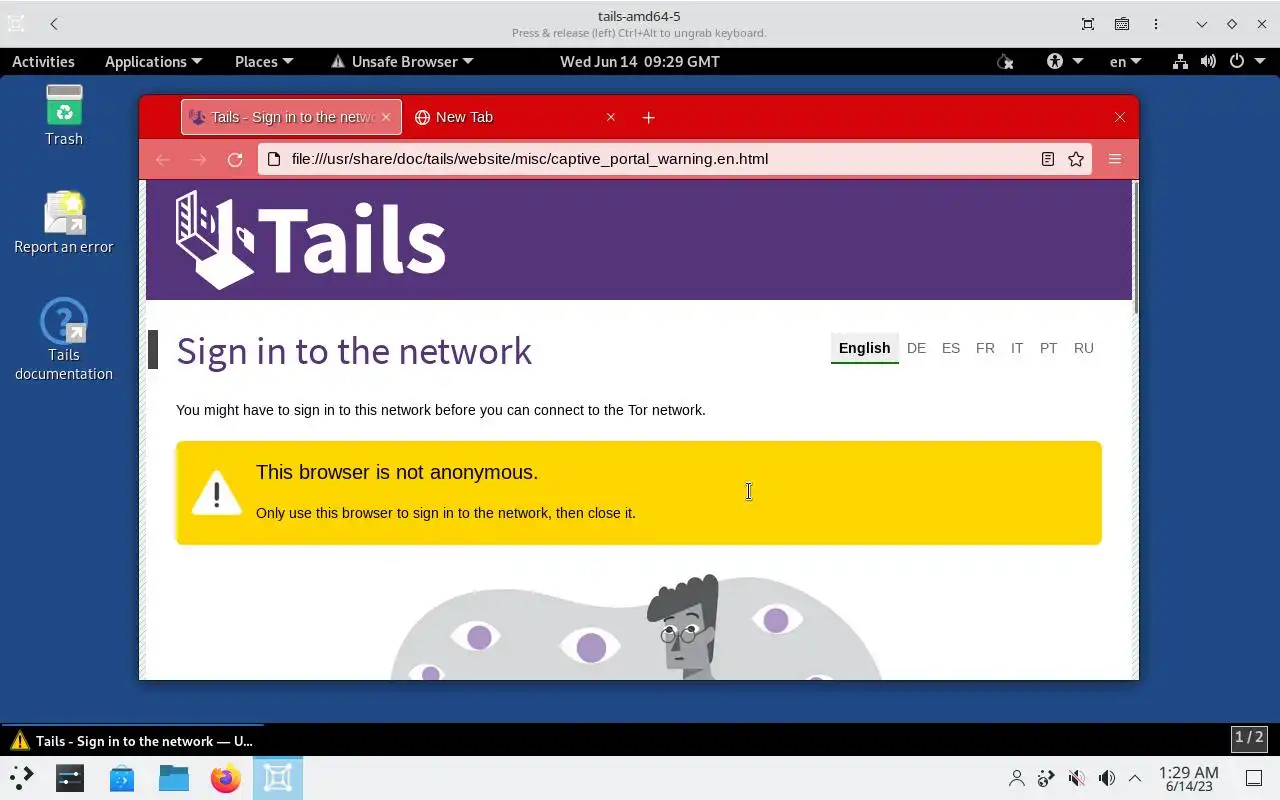
Task: Click the 1 / 2 workspace switcher
Action: [x=1249, y=738]
